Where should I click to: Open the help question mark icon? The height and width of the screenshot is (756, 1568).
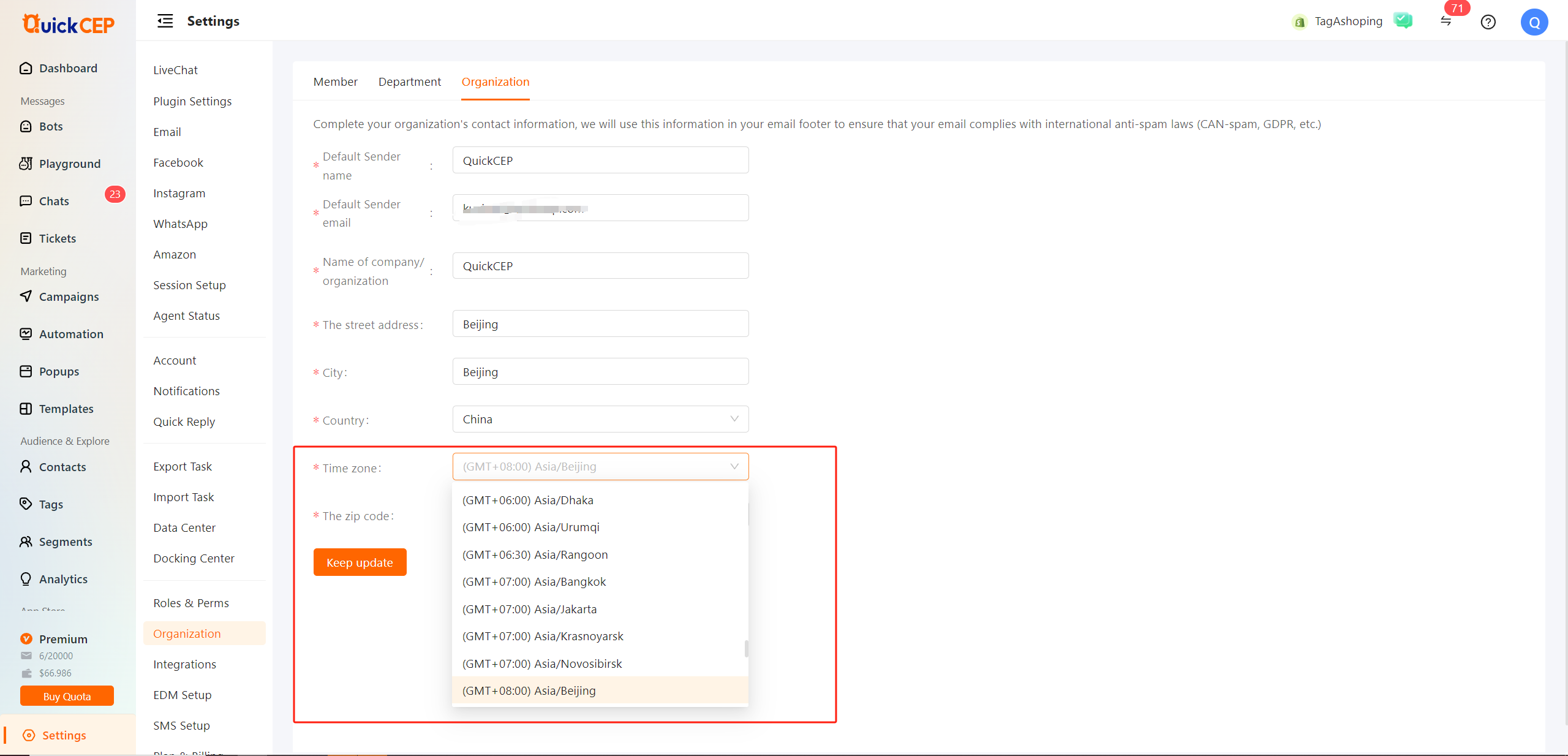pos(1488,22)
